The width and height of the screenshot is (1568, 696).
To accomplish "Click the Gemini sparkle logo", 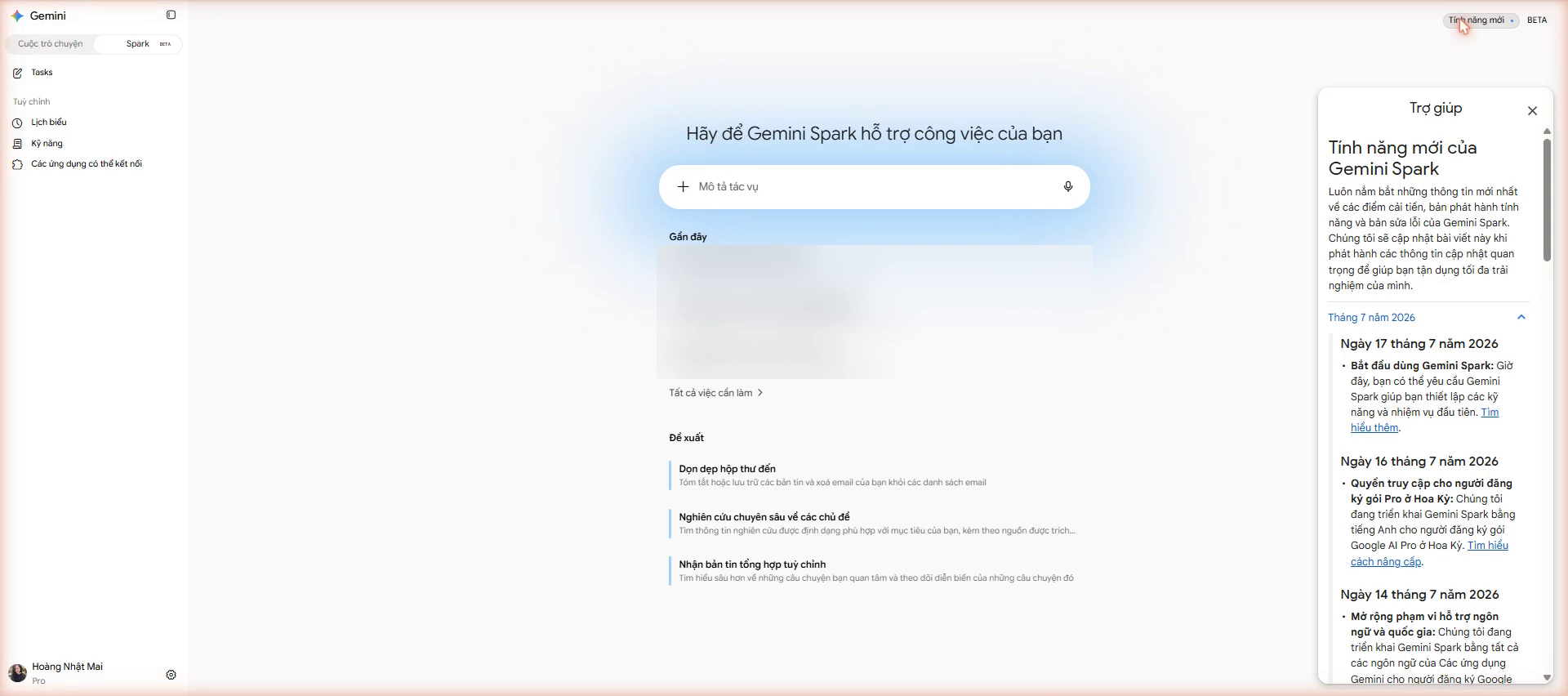I will point(17,16).
